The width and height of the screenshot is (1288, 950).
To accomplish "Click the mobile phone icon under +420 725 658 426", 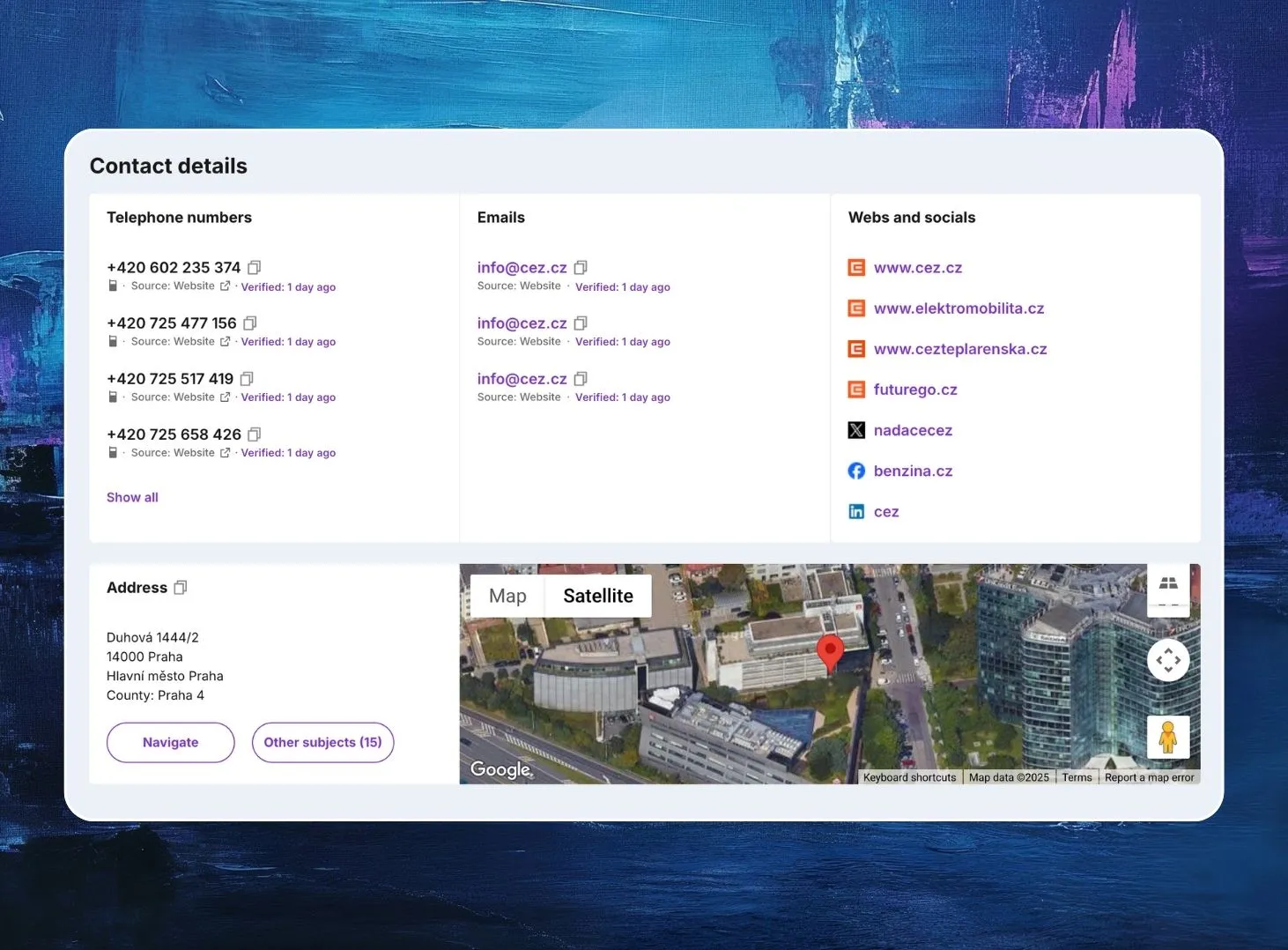I will pos(113,452).
